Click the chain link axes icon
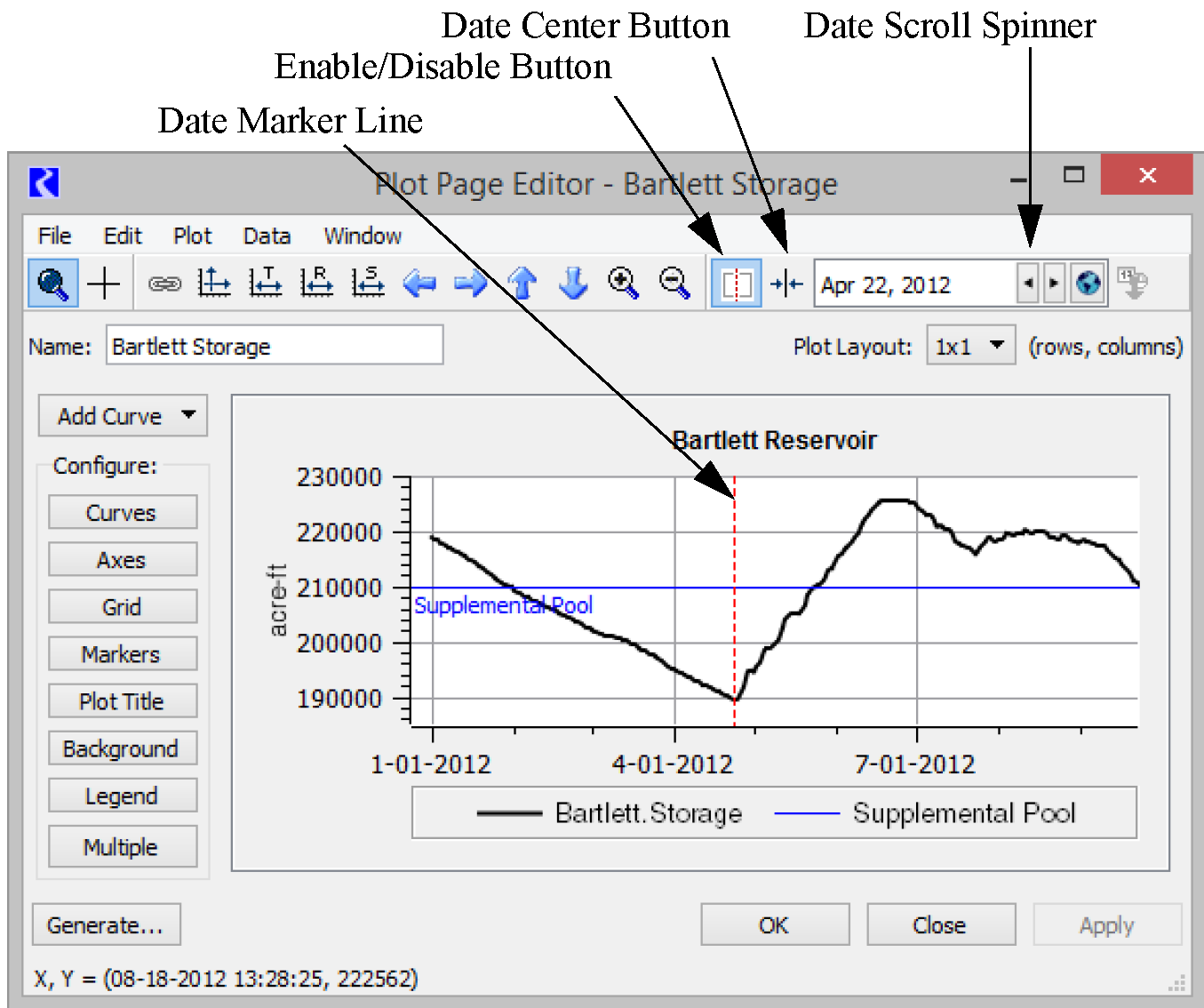 [x=164, y=284]
